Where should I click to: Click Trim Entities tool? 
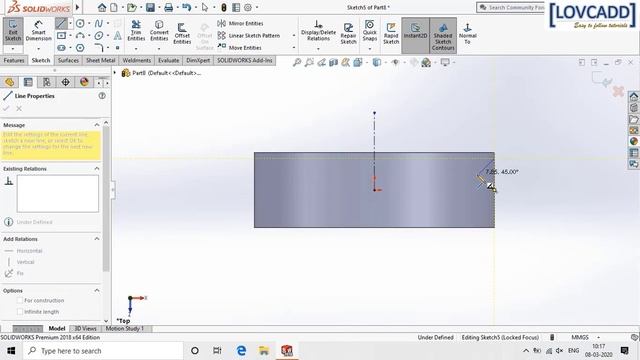click(136, 31)
